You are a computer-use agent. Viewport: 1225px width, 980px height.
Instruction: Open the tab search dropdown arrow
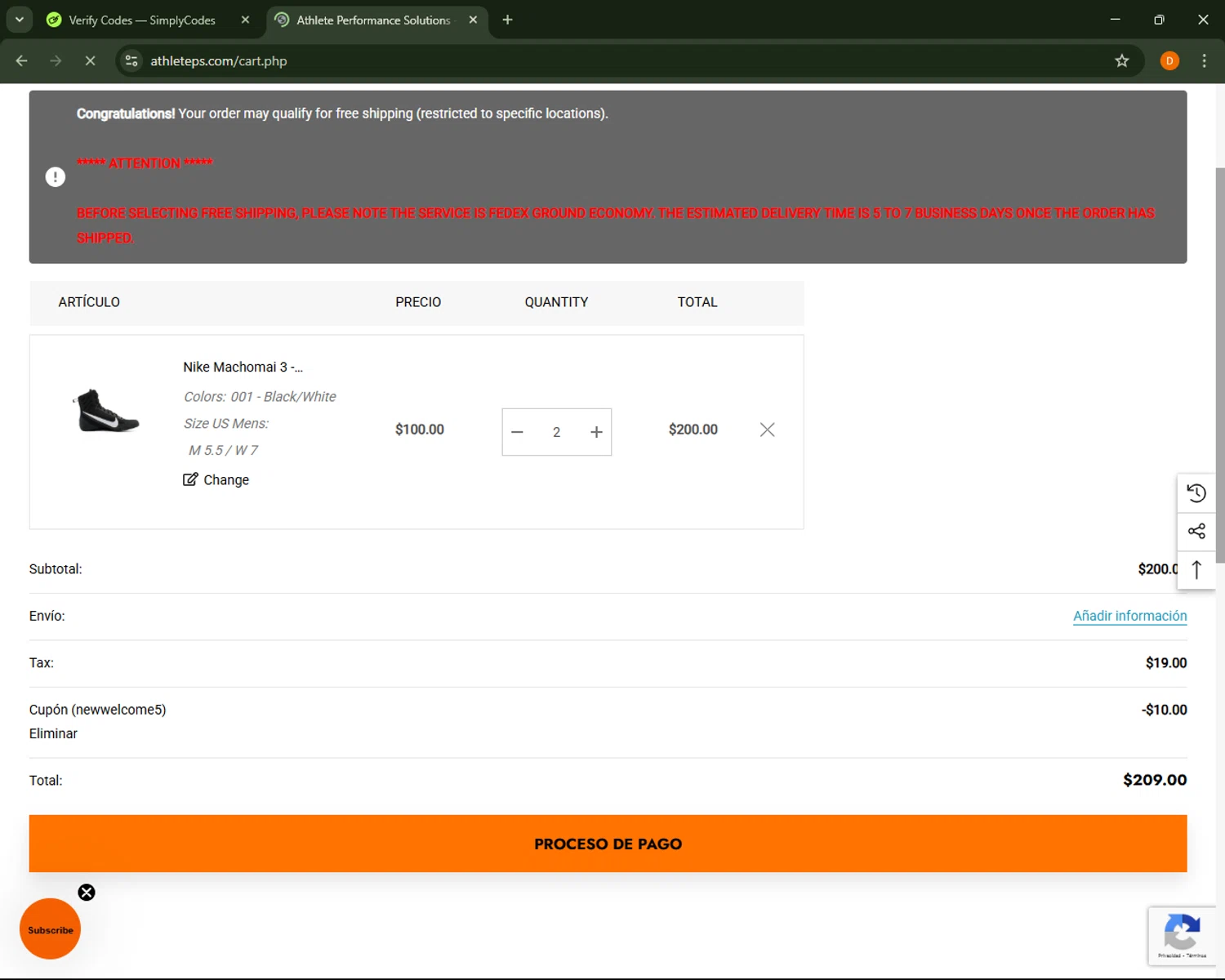click(20, 20)
